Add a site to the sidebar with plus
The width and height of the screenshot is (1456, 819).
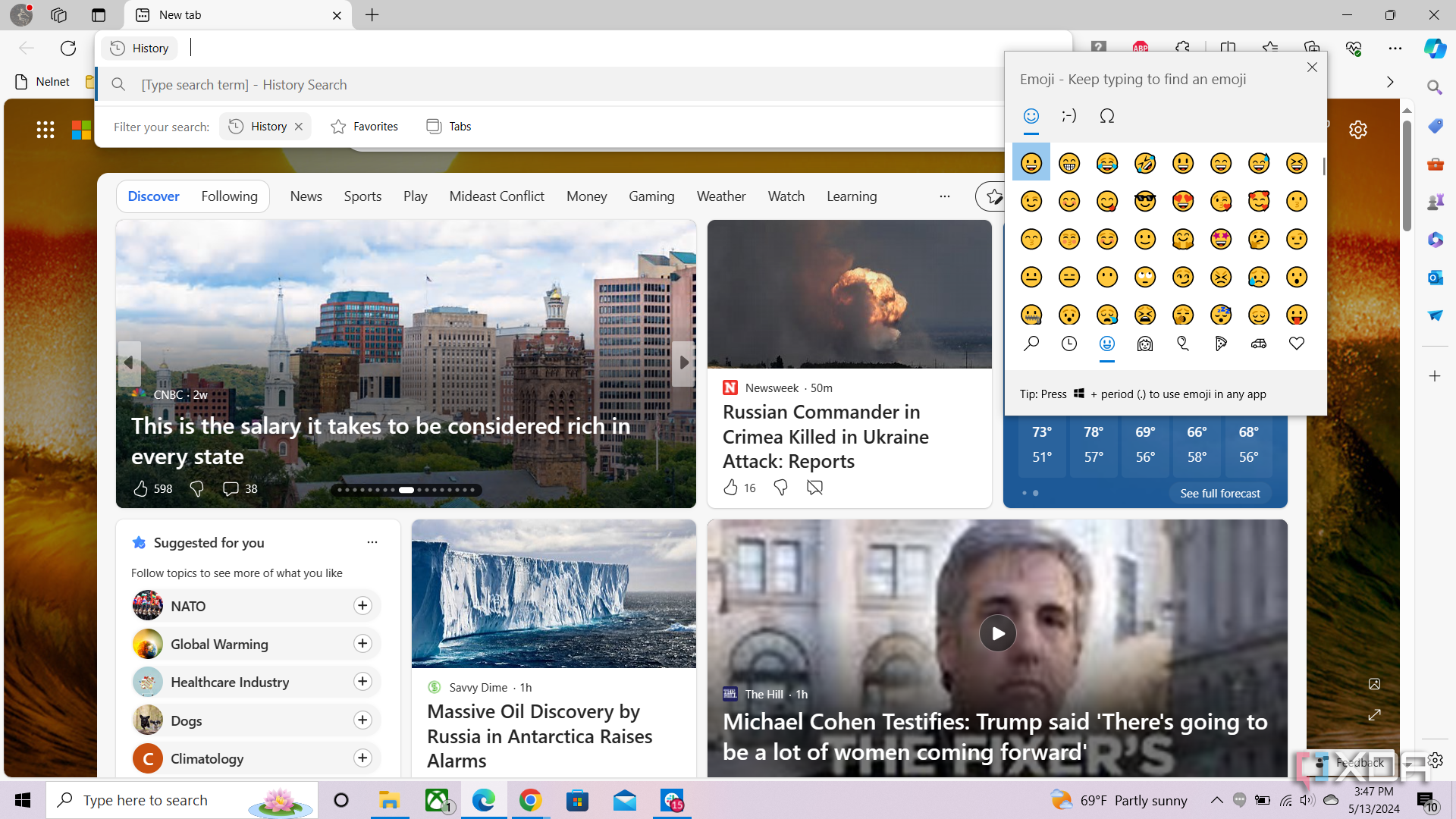point(1435,376)
